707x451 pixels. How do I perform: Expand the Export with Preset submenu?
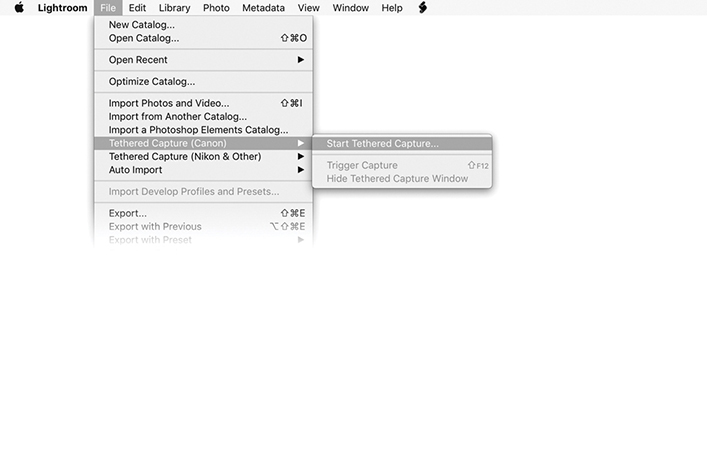point(203,240)
